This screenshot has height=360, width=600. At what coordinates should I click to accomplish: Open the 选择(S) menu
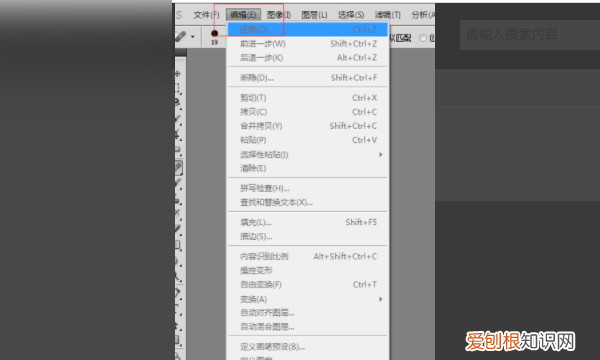351,15
